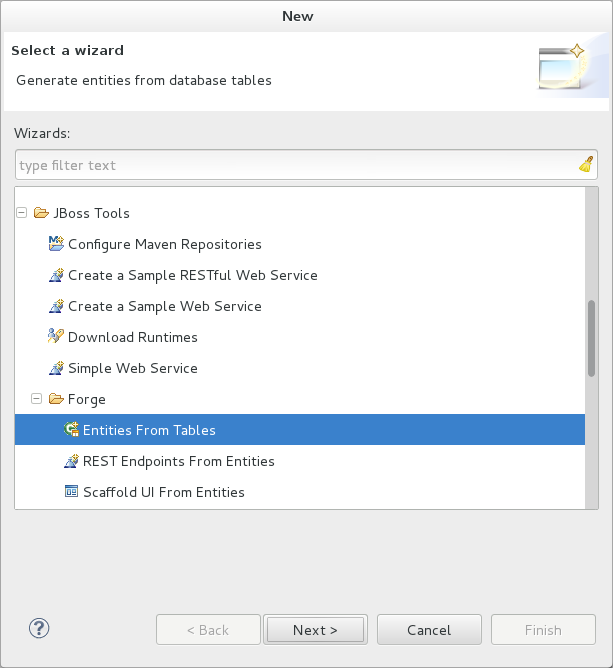Select Scaffold UI From Entities entry
Viewport: 613px width, 668px height.
(x=163, y=492)
